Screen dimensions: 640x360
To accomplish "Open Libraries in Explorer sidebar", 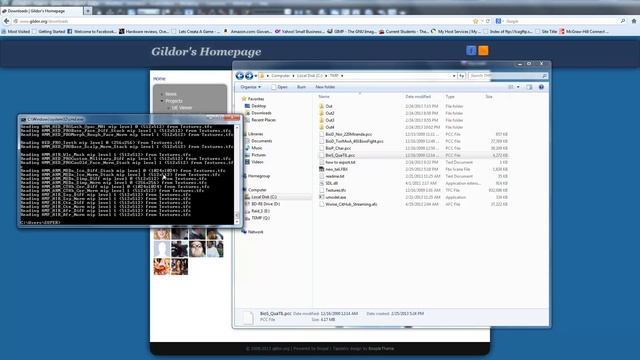I will [x=255, y=134].
